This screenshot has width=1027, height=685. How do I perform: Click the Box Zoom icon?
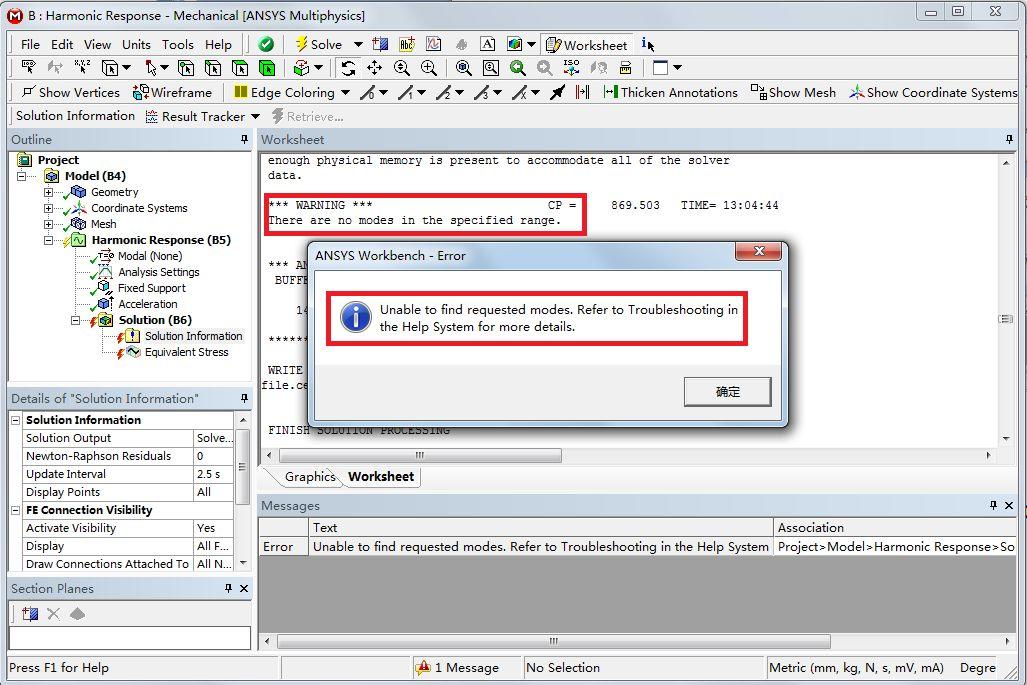491,68
